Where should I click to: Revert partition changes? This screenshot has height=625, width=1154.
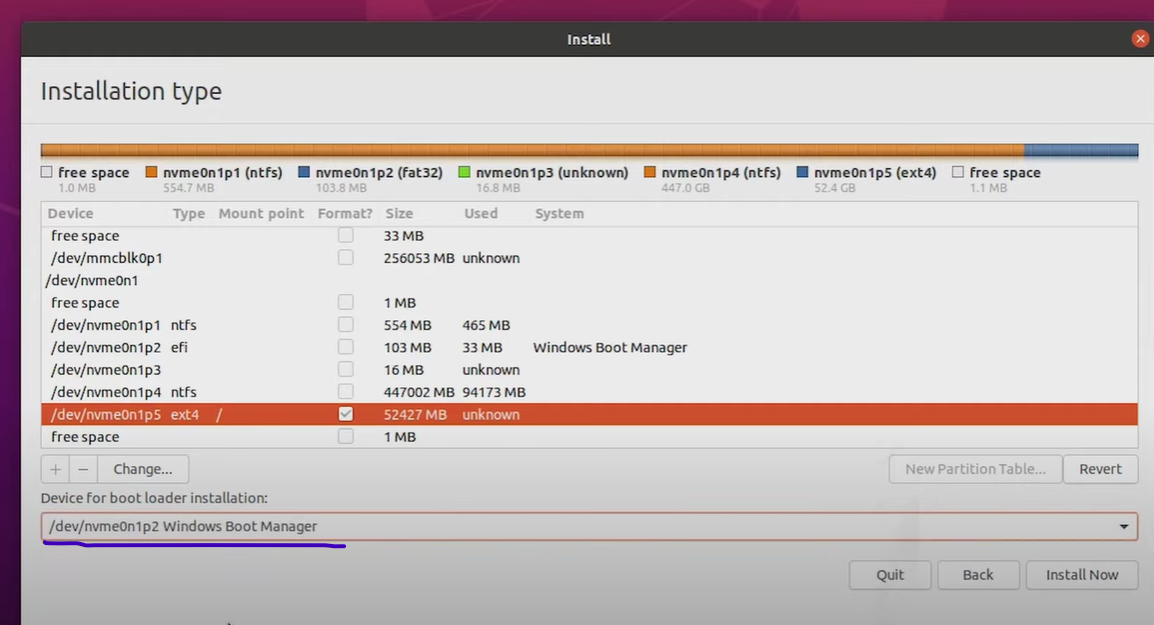pyautogui.click(x=1100, y=469)
